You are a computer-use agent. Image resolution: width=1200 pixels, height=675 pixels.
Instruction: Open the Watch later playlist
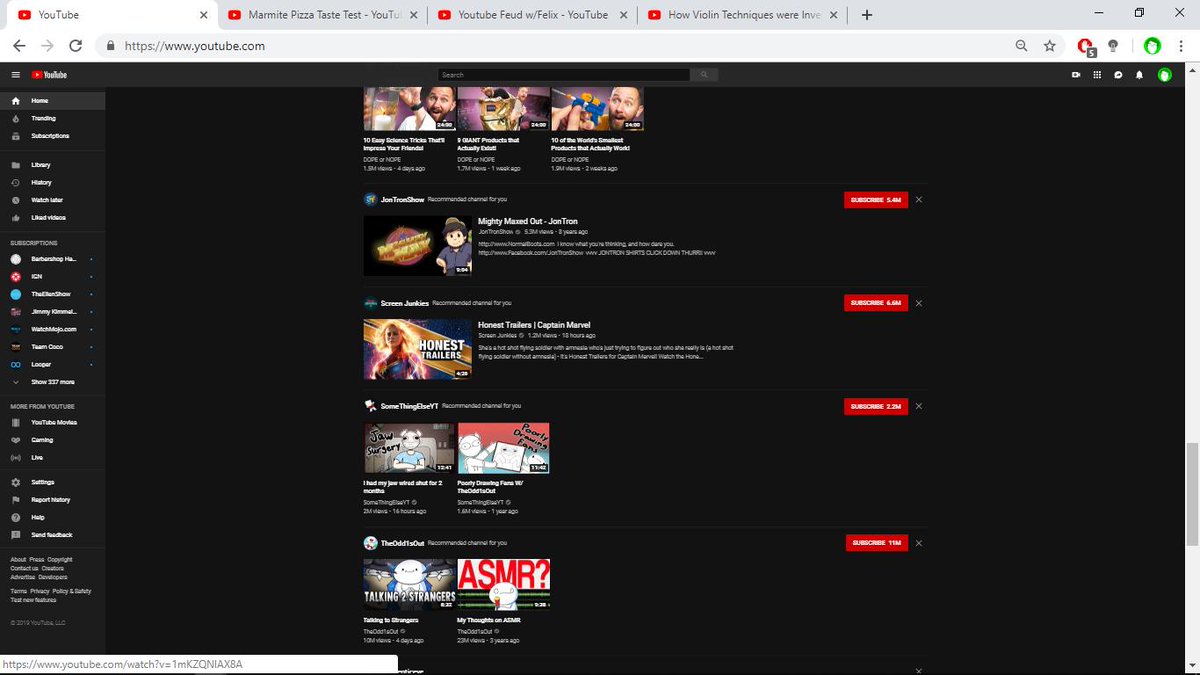(x=52, y=200)
